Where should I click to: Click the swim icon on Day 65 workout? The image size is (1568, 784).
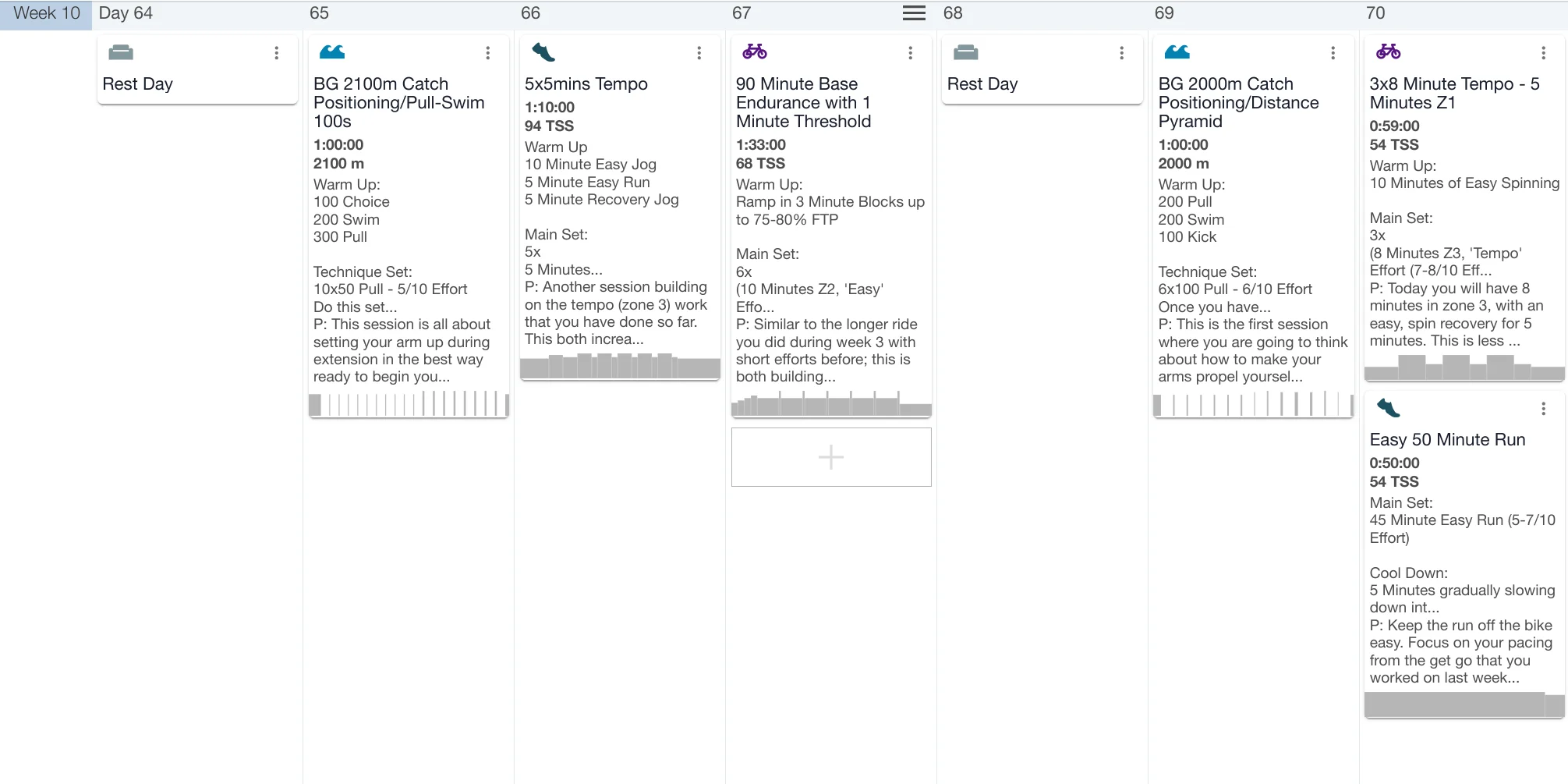[x=332, y=52]
